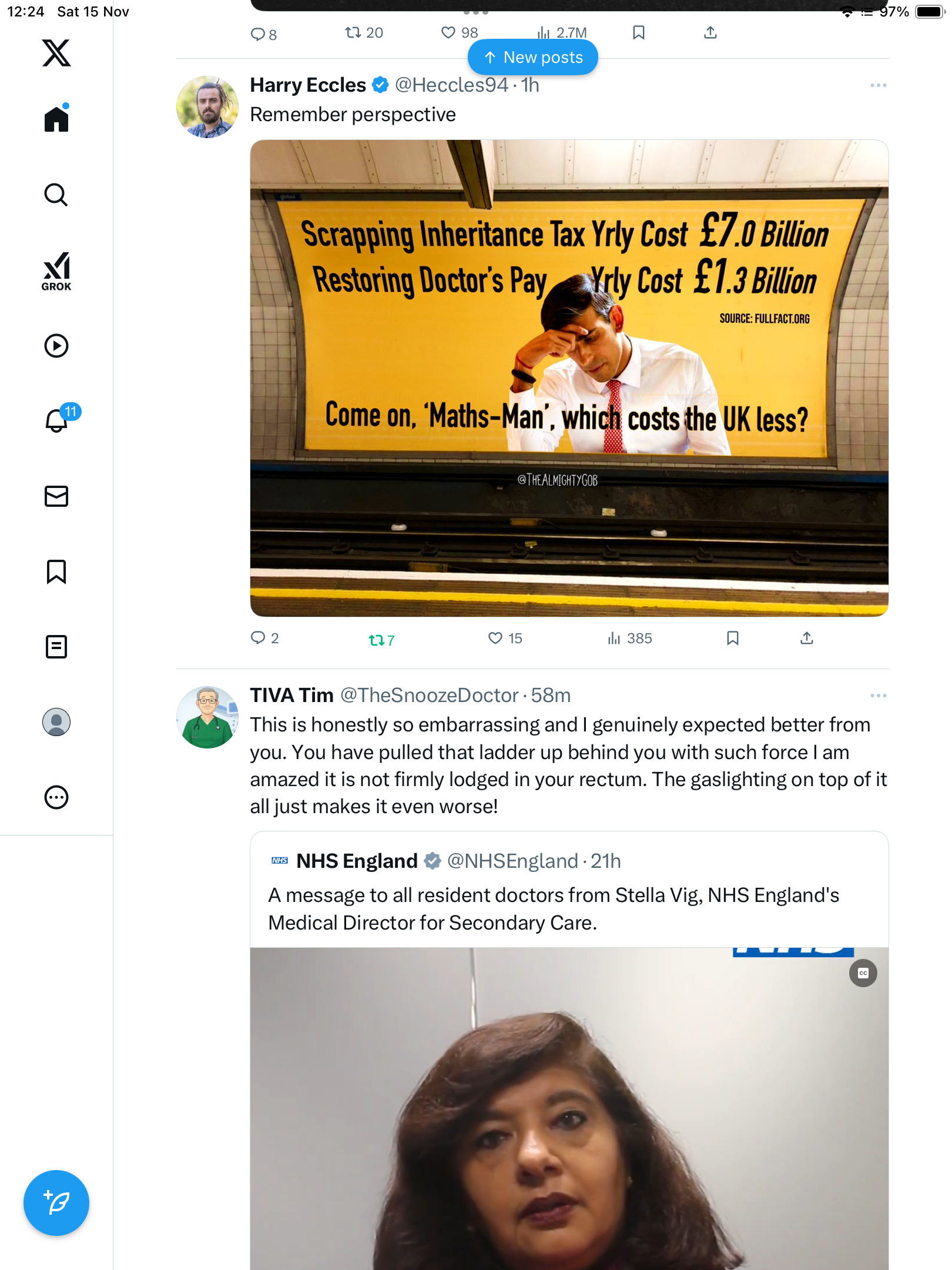Like Harry Eccles' post
The image size is (952, 1270).
pos(495,638)
